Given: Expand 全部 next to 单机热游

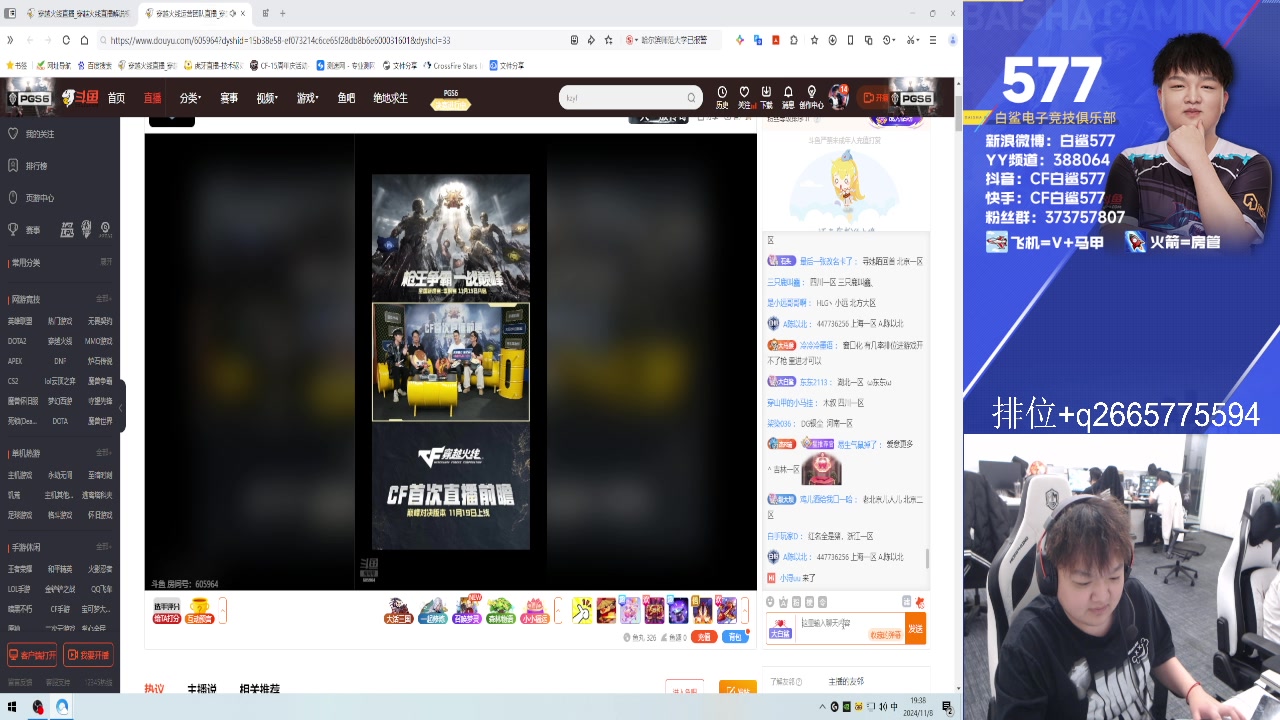Looking at the screenshot, I should [103, 453].
